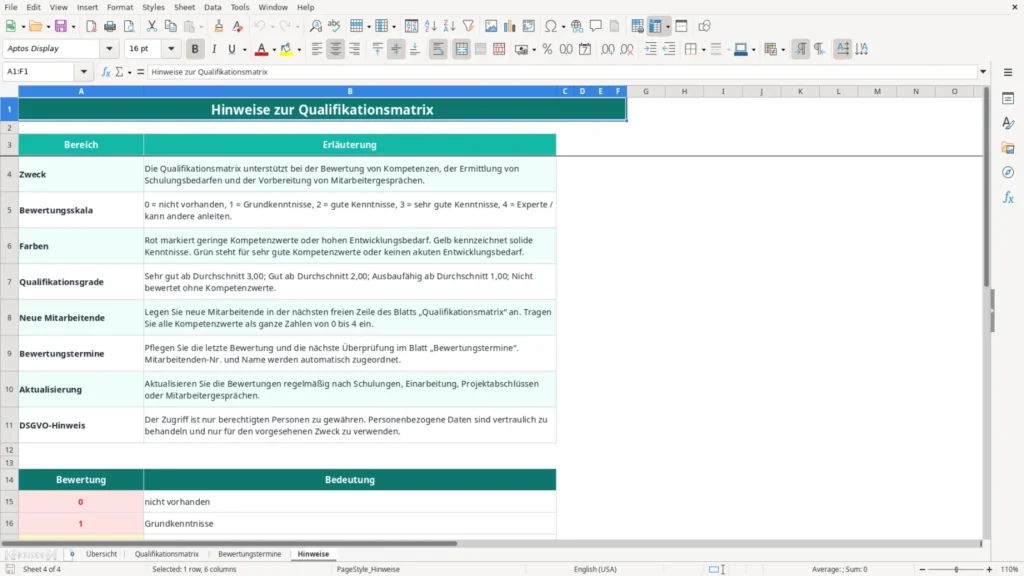Toggle Italic formatting
This screenshot has height=576, width=1024.
coord(214,49)
